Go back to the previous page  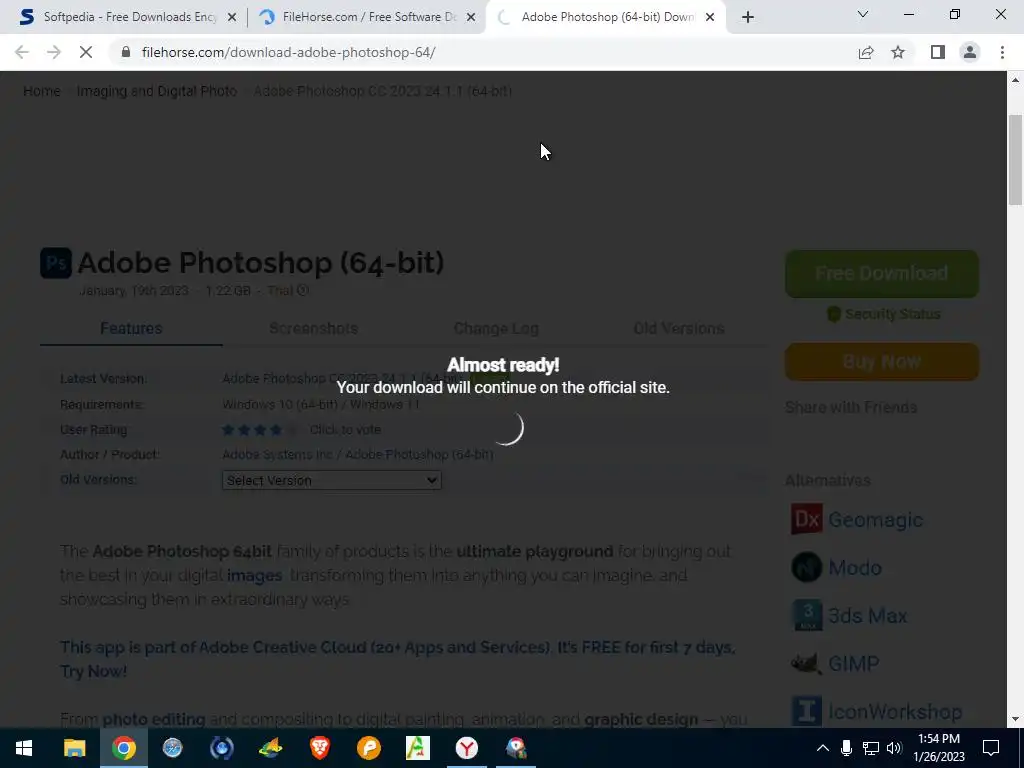22,52
